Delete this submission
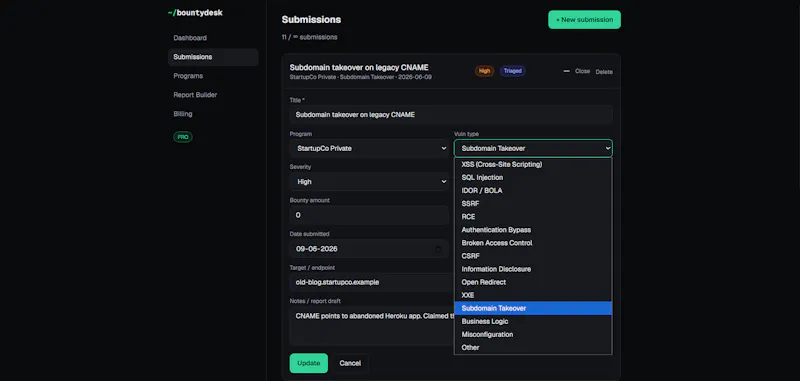 pyautogui.click(x=604, y=71)
